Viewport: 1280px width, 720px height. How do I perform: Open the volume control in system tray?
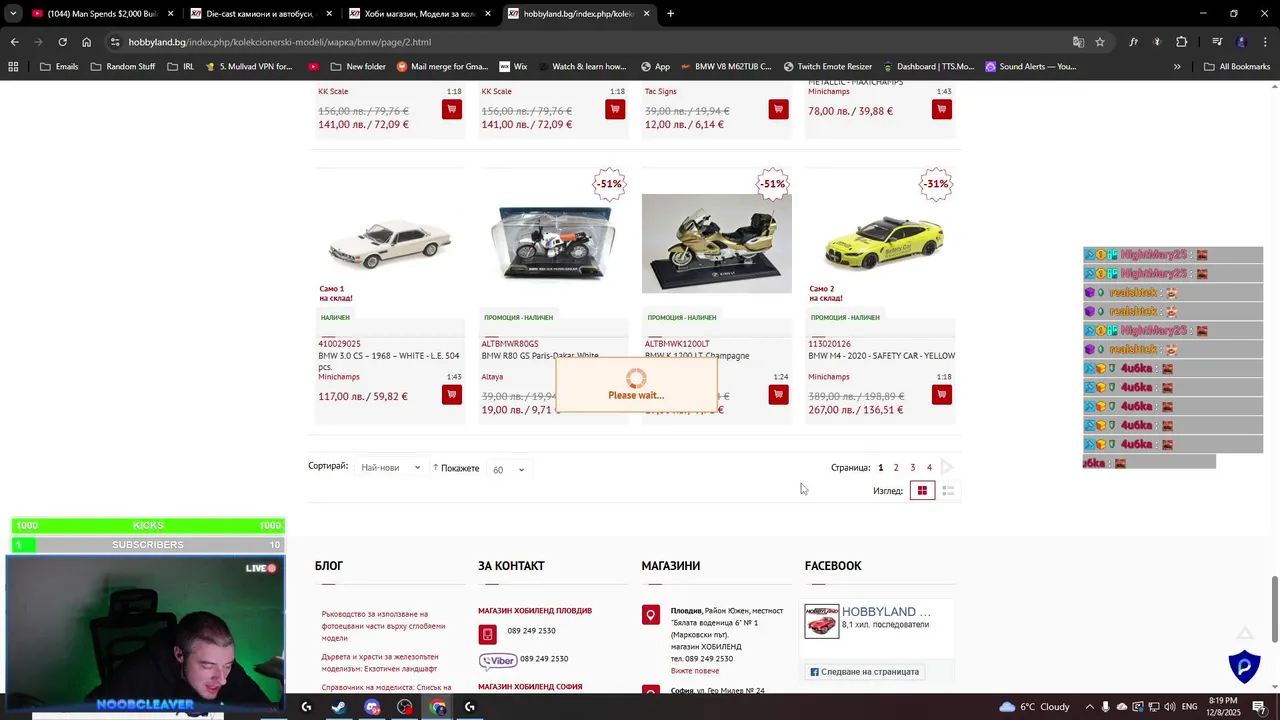tap(1170, 707)
